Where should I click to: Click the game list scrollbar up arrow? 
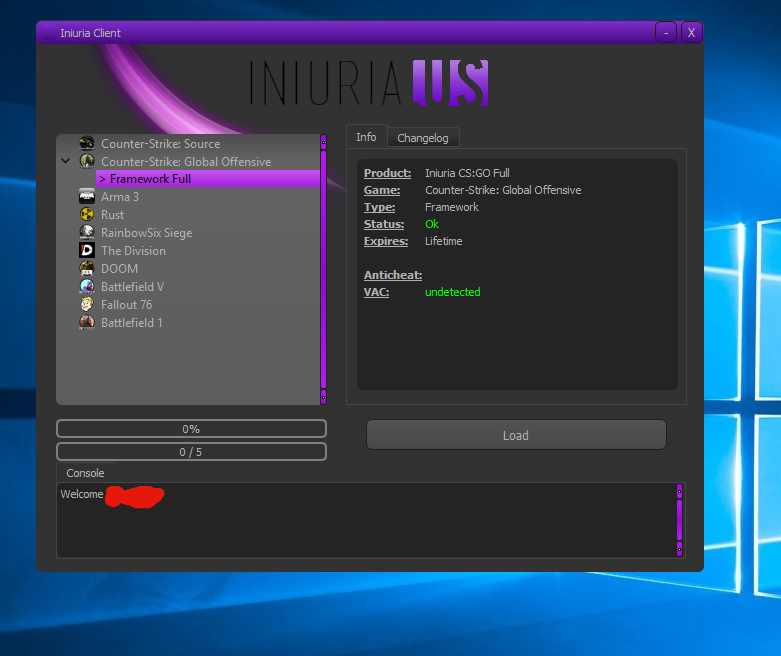click(323, 142)
